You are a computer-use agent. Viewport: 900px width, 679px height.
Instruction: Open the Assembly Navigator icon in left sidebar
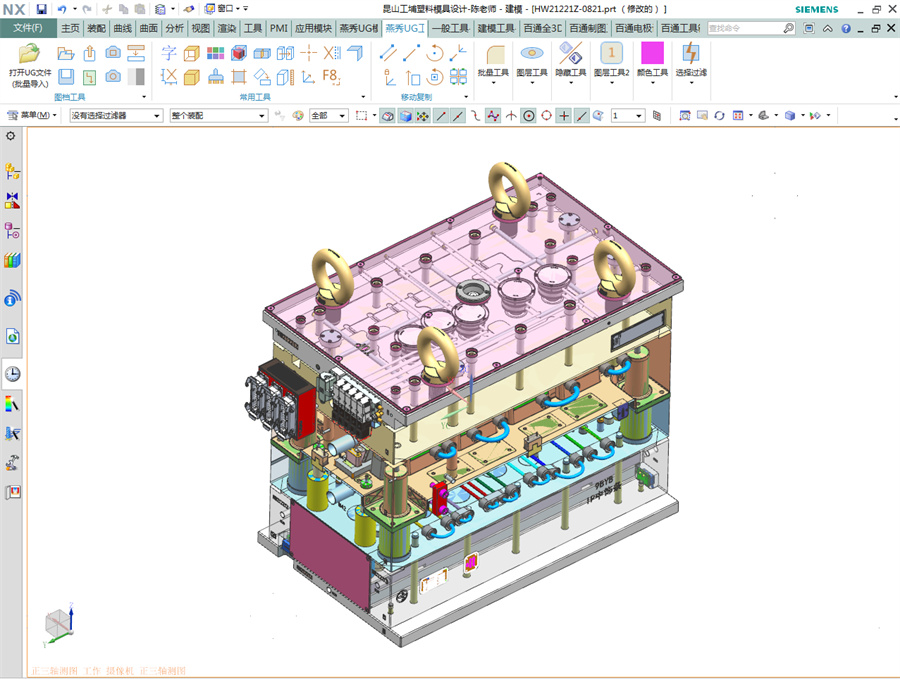click(13, 172)
